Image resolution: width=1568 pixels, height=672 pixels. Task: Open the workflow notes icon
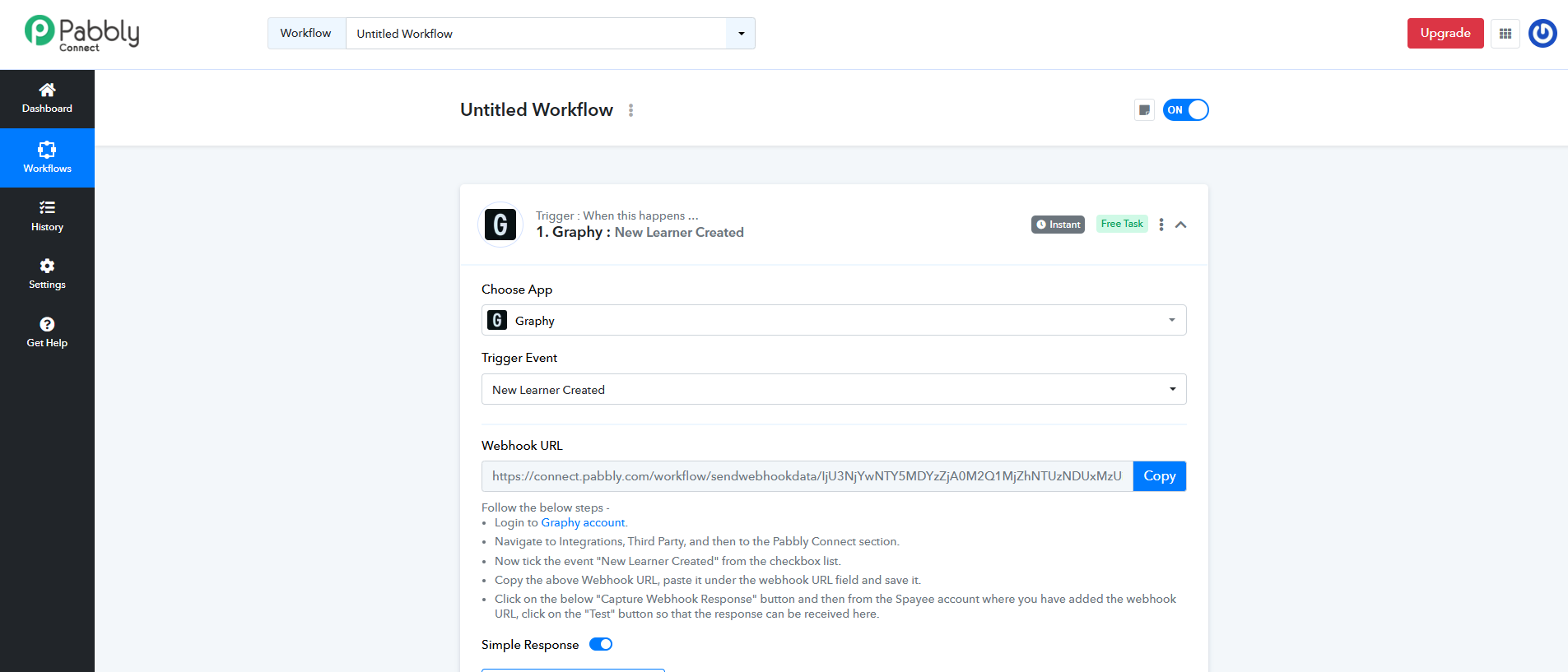point(1144,110)
